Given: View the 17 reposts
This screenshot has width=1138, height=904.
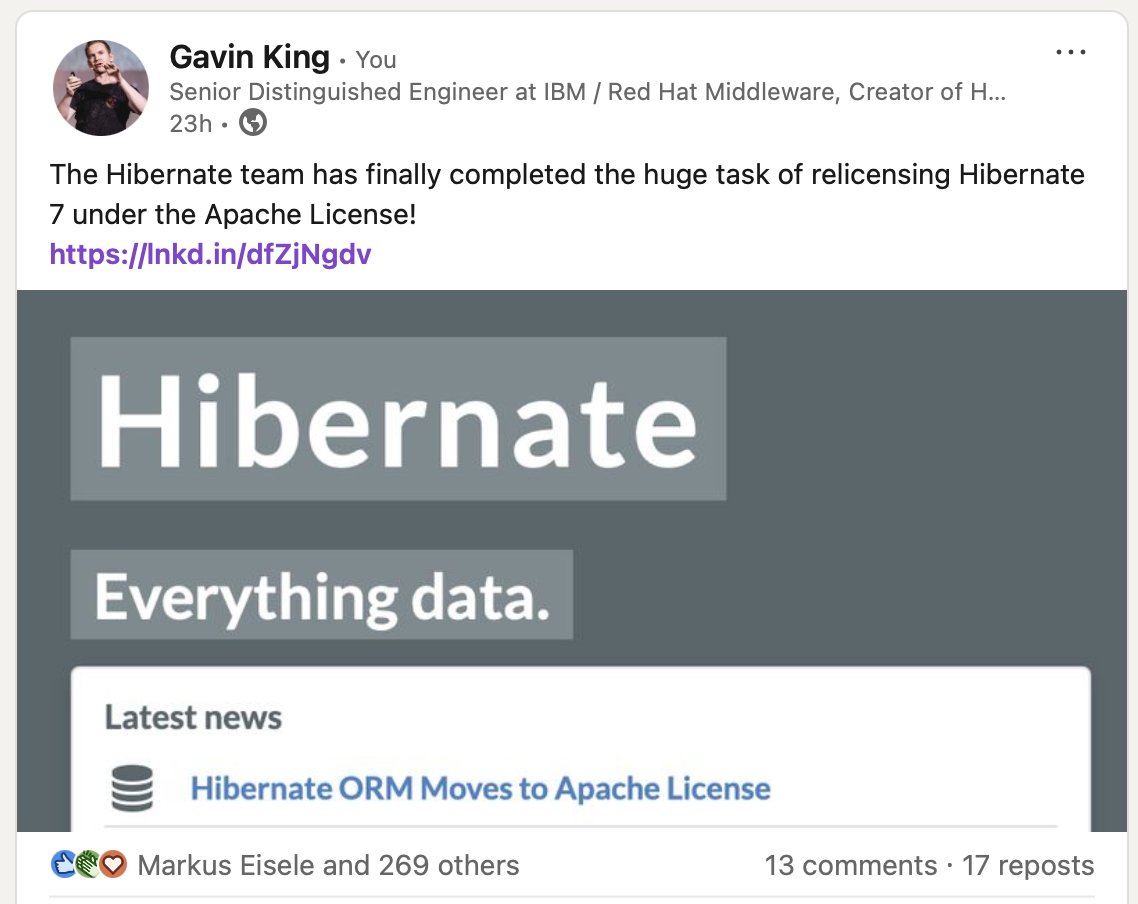Looking at the screenshot, I should pos(1028,865).
